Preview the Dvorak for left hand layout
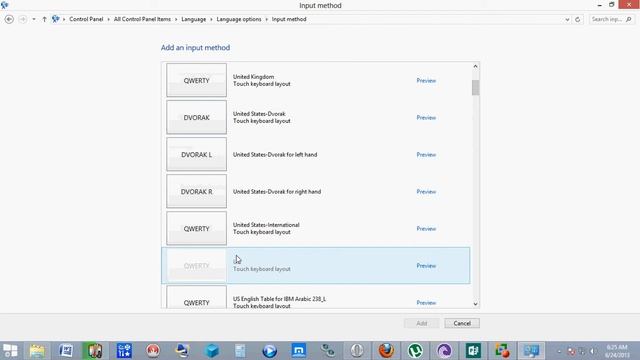 426,155
